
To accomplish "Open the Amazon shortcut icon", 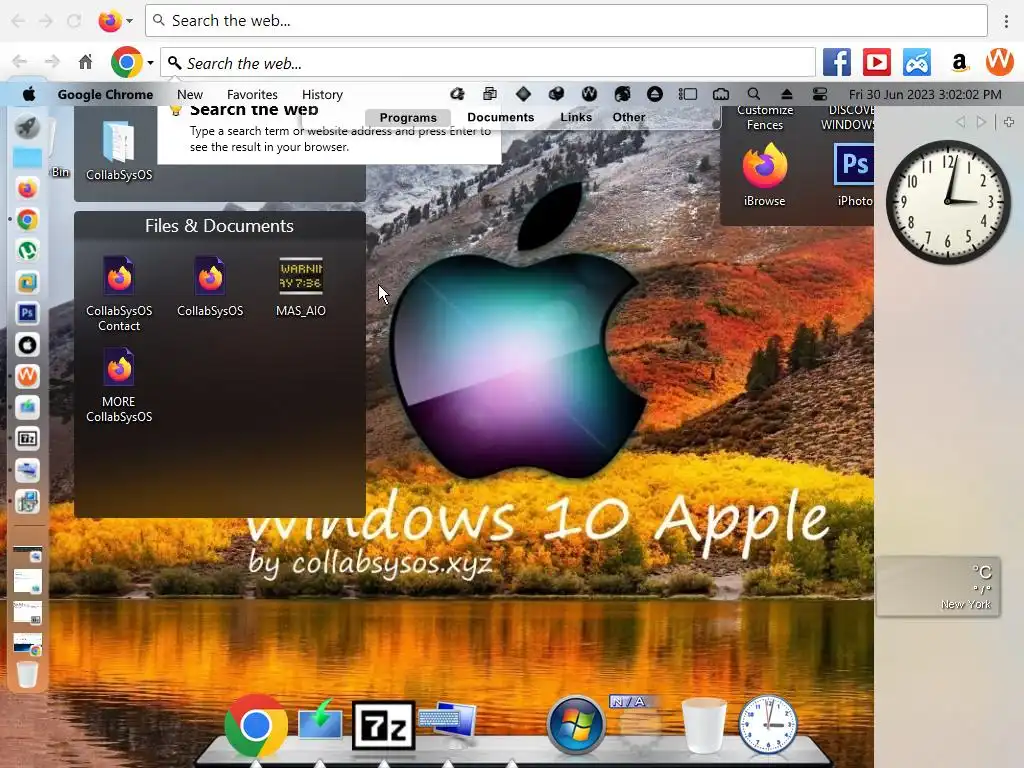I will (x=959, y=63).
